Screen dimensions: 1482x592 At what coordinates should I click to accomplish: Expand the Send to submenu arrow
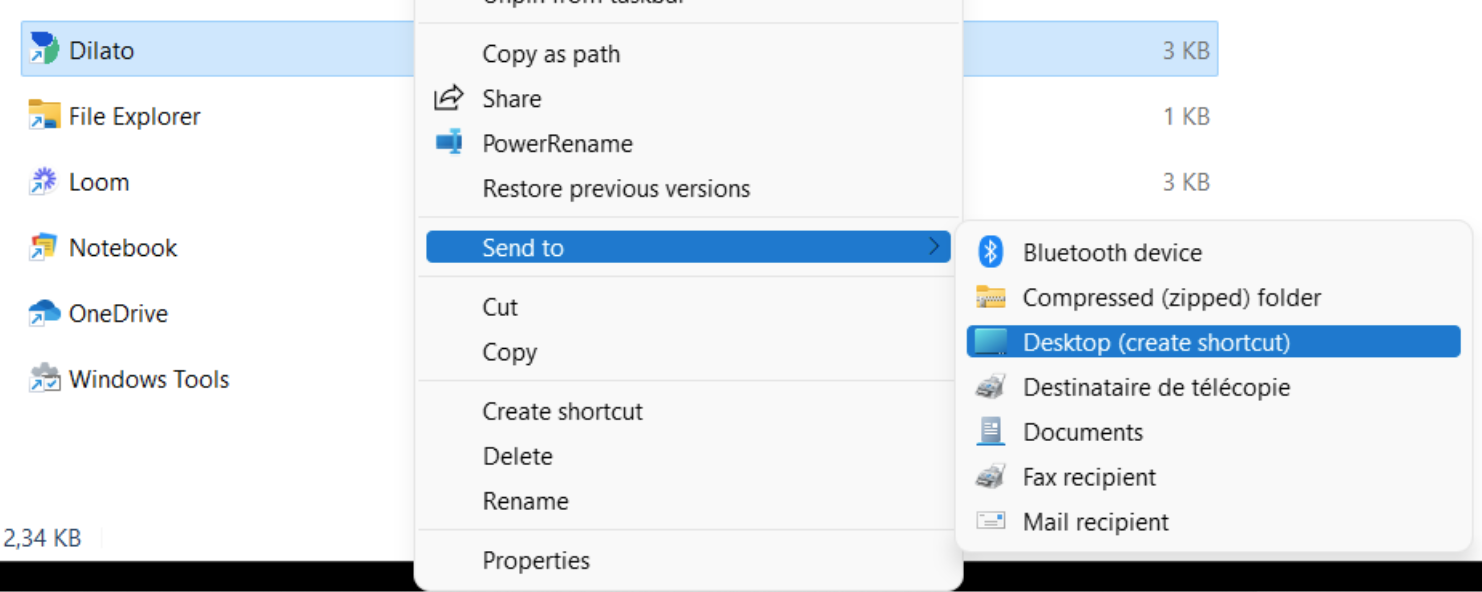click(936, 246)
